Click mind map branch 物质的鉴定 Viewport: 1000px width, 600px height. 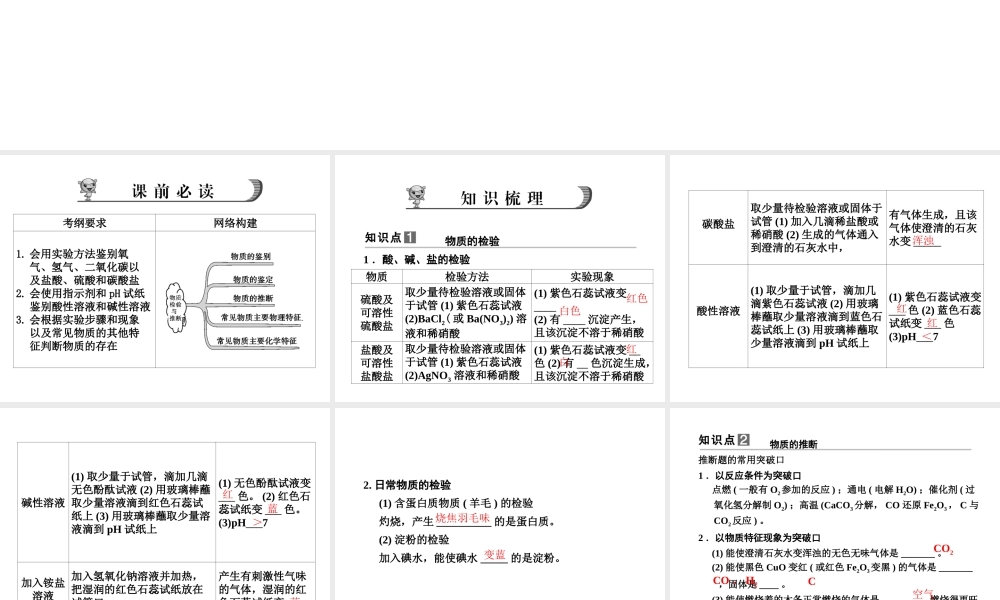tap(253, 279)
